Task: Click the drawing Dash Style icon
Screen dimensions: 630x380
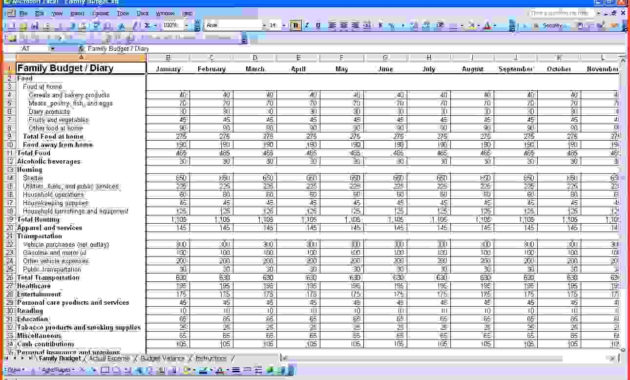Action: [x=247, y=370]
